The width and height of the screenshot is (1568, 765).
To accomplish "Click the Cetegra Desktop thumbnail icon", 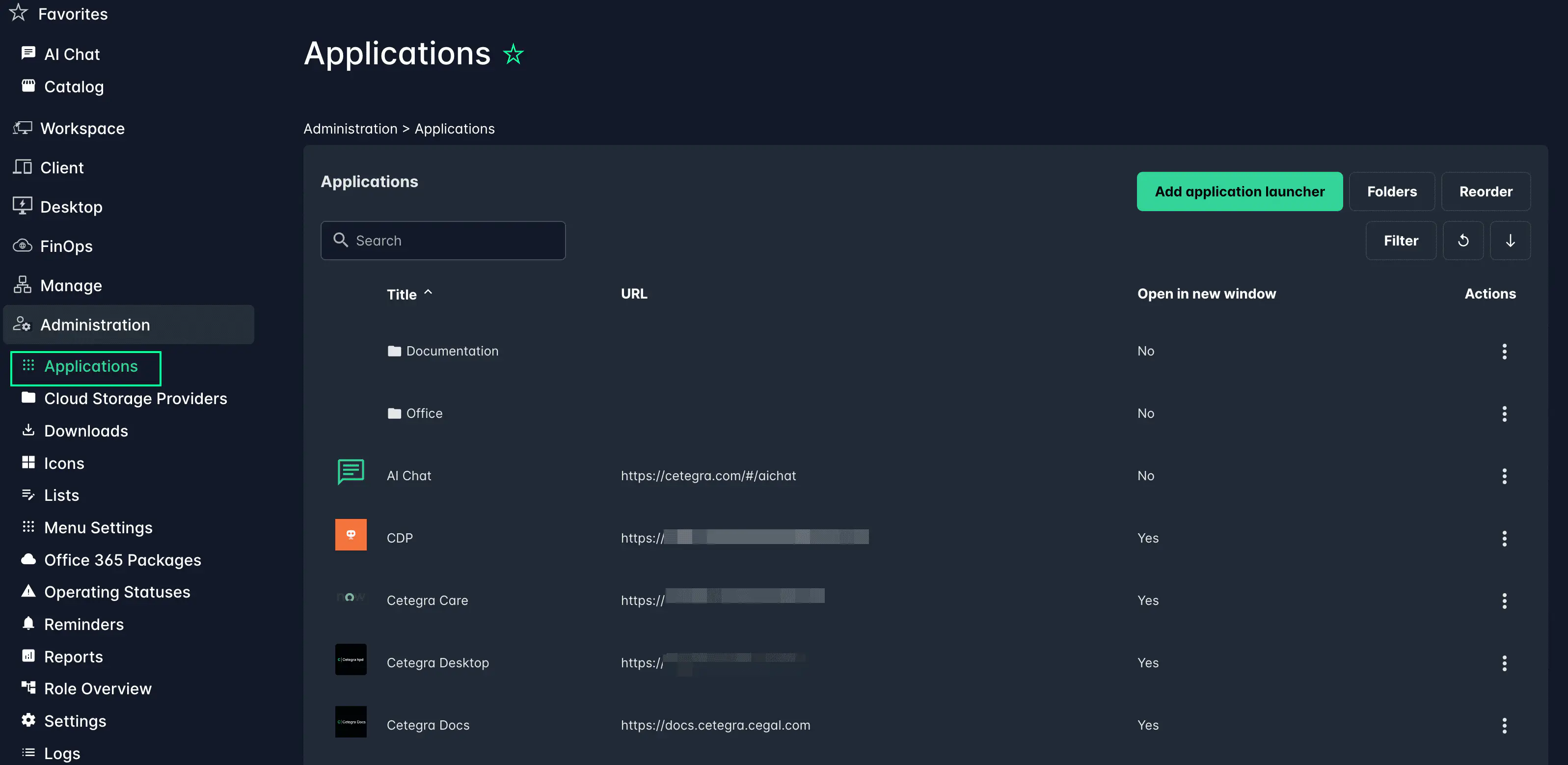I will 351,659.
